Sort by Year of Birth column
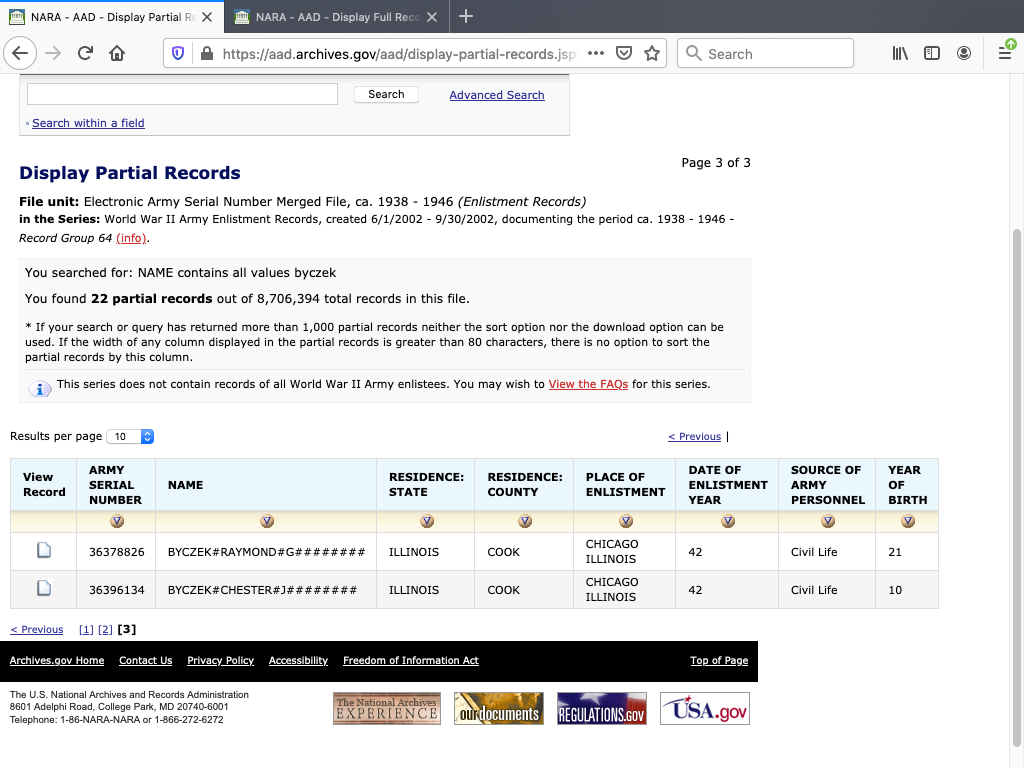This screenshot has width=1024, height=768. [x=907, y=521]
